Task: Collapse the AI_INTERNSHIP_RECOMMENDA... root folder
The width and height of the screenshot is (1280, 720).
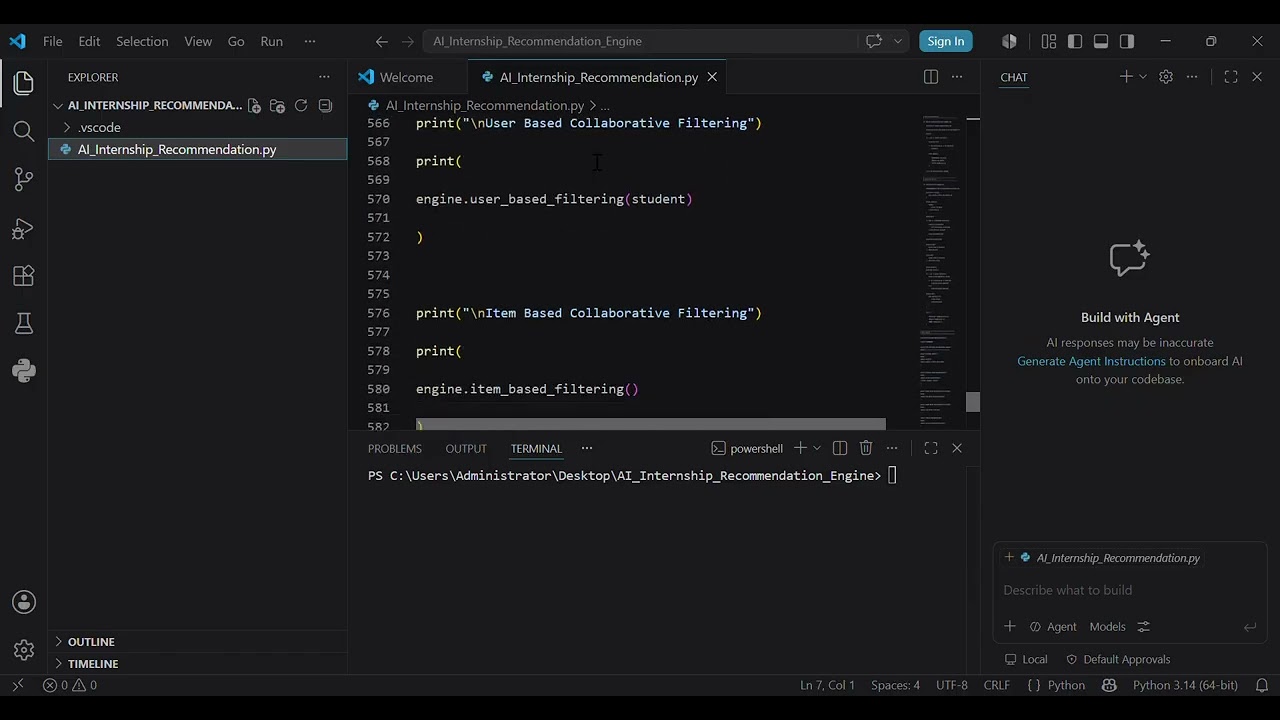Action: [x=155, y=105]
